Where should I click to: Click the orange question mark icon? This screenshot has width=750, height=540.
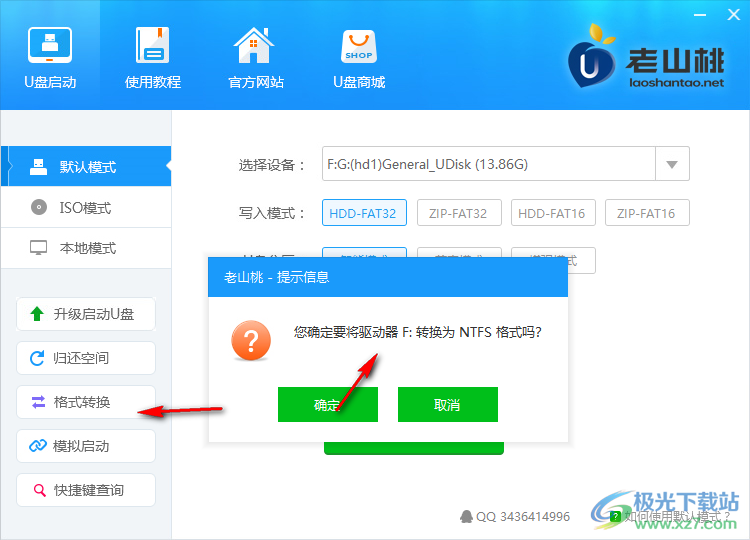pyautogui.click(x=251, y=340)
